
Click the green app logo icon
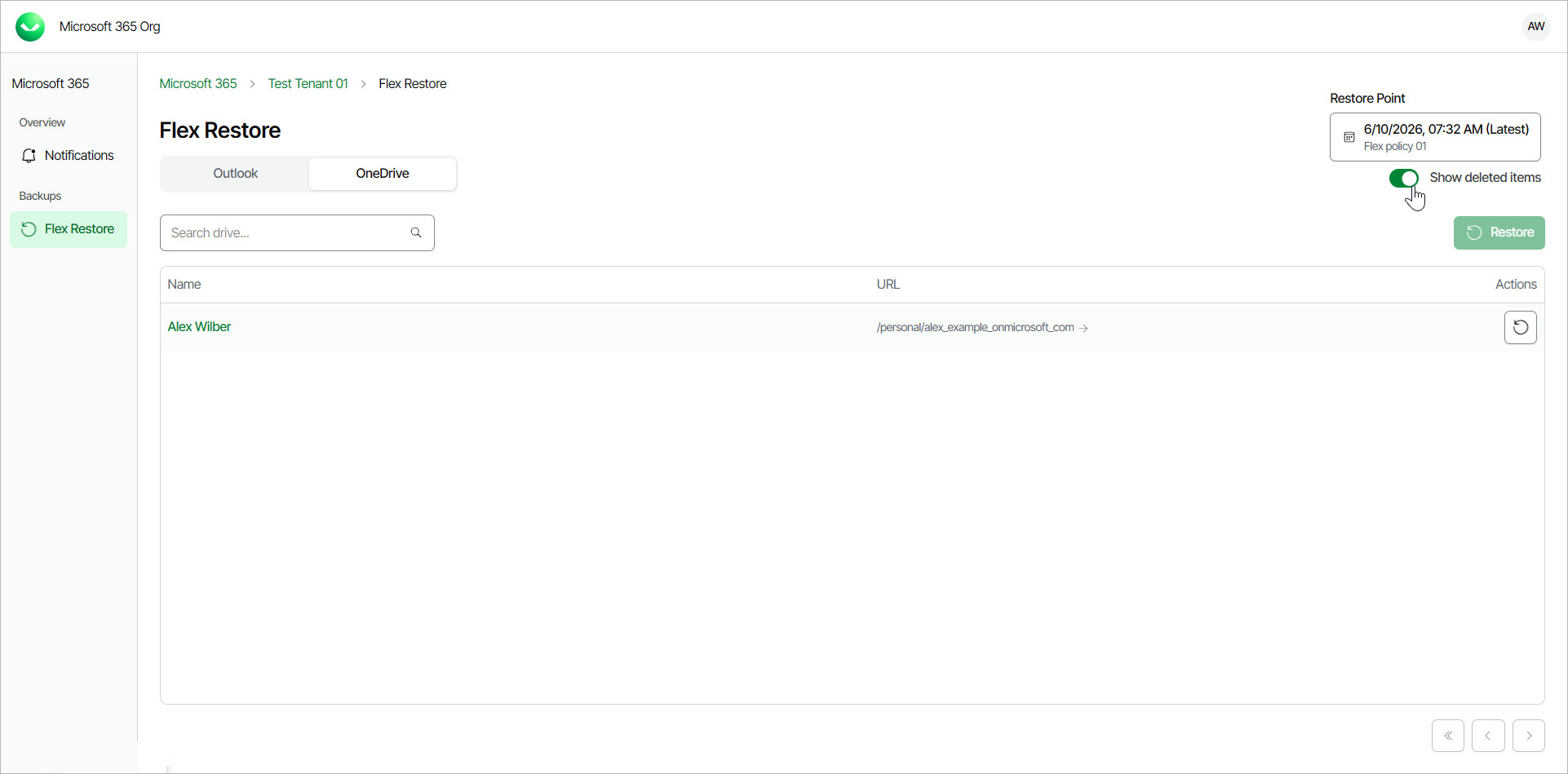coord(30,27)
